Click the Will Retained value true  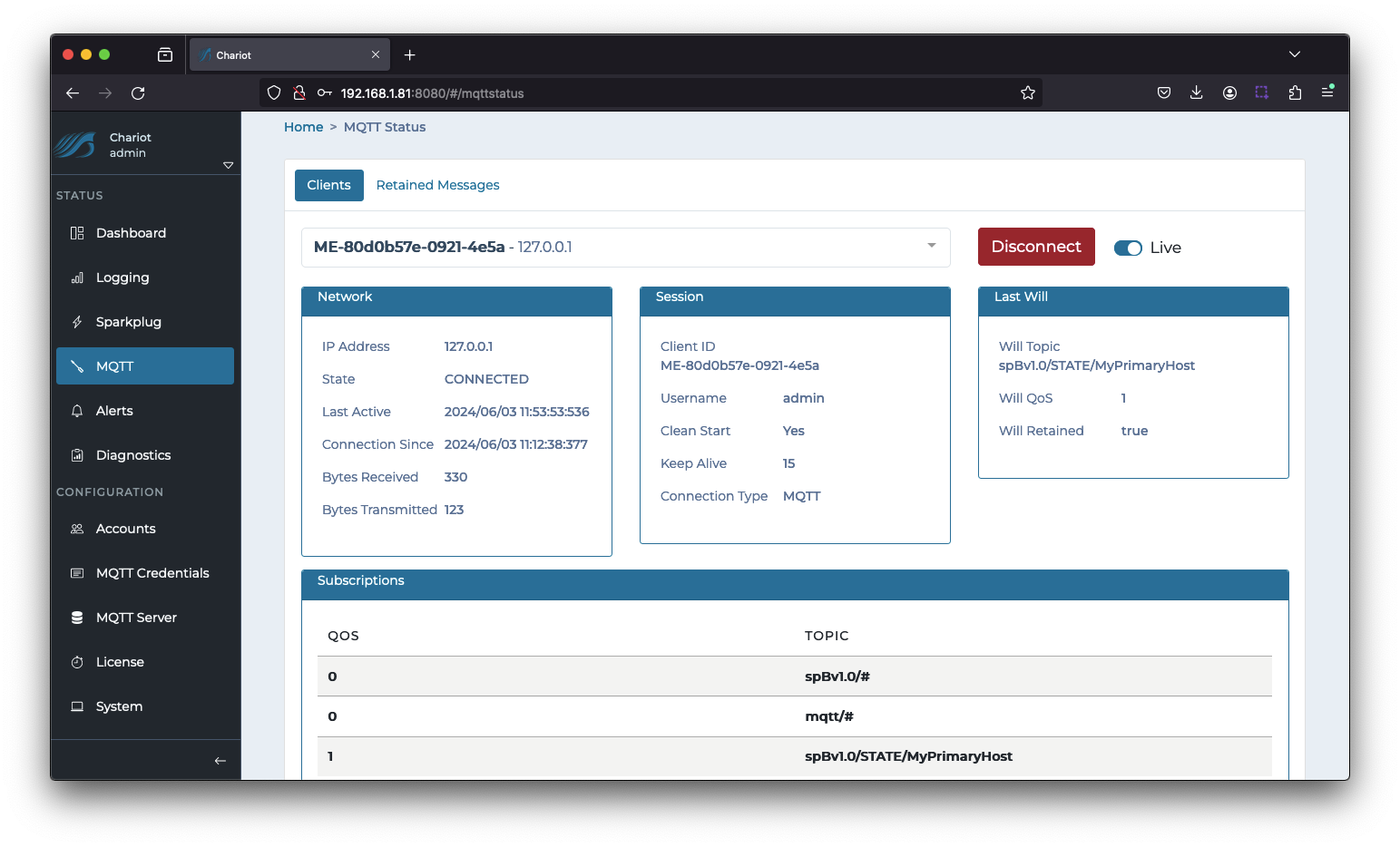[1134, 431]
